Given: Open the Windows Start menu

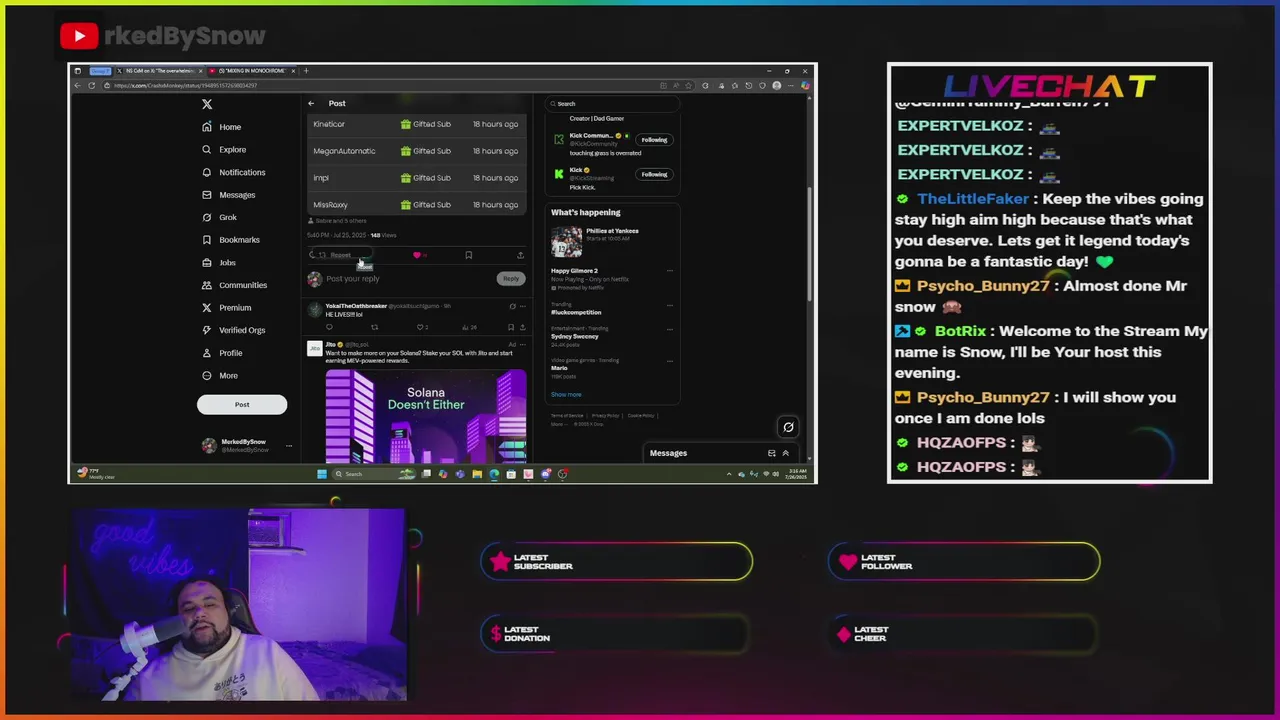Looking at the screenshot, I should click(x=321, y=474).
